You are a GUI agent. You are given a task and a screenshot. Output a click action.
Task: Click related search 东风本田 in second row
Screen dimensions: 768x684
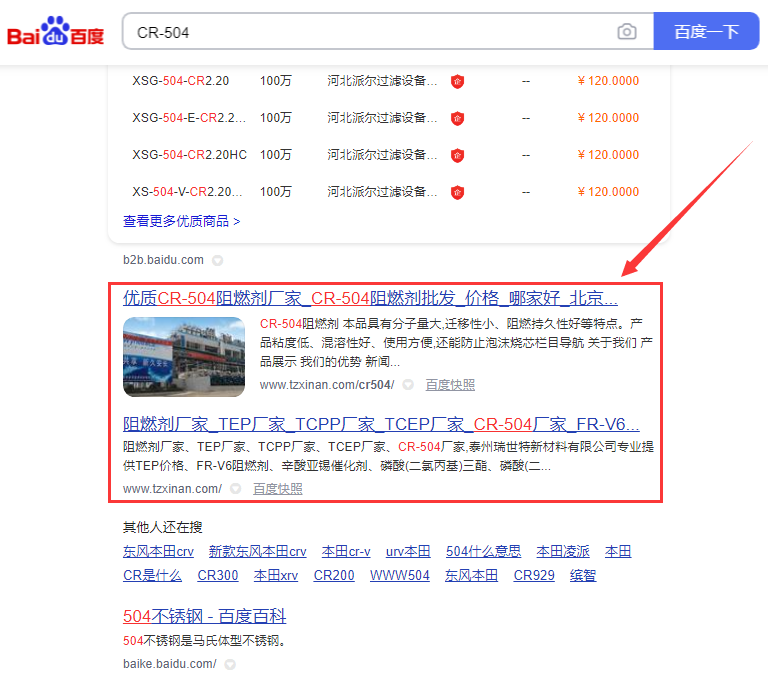point(471,575)
